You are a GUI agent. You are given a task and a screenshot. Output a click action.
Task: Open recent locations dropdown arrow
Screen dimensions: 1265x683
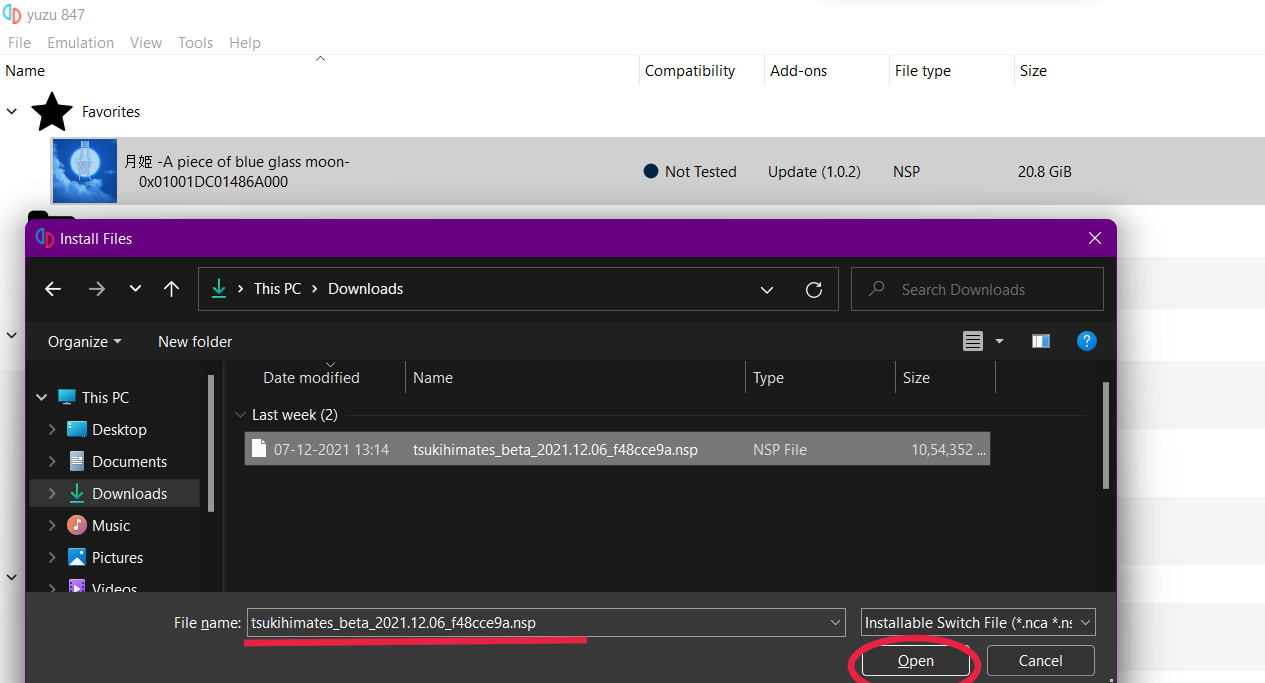pyautogui.click(x=136, y=289)
